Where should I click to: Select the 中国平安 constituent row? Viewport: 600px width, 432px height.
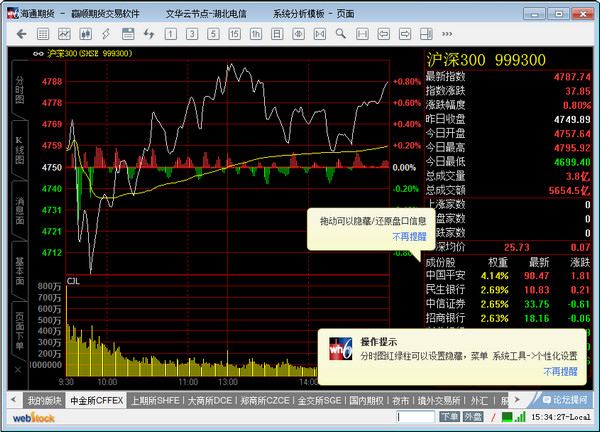pyautogui.click(x=508, y=276)
